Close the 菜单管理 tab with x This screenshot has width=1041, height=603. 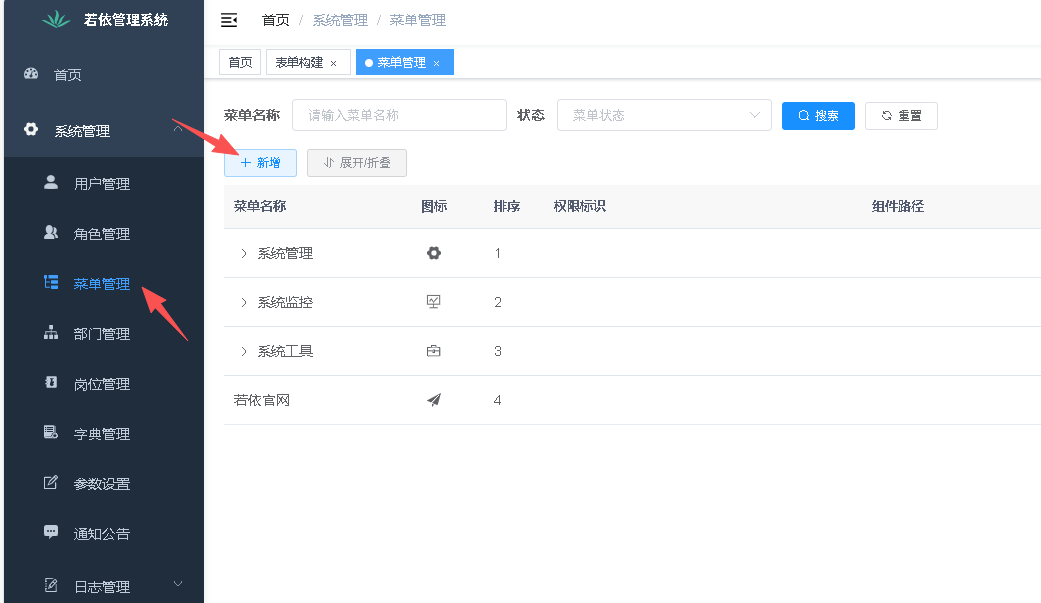click(x=436, y=63)
